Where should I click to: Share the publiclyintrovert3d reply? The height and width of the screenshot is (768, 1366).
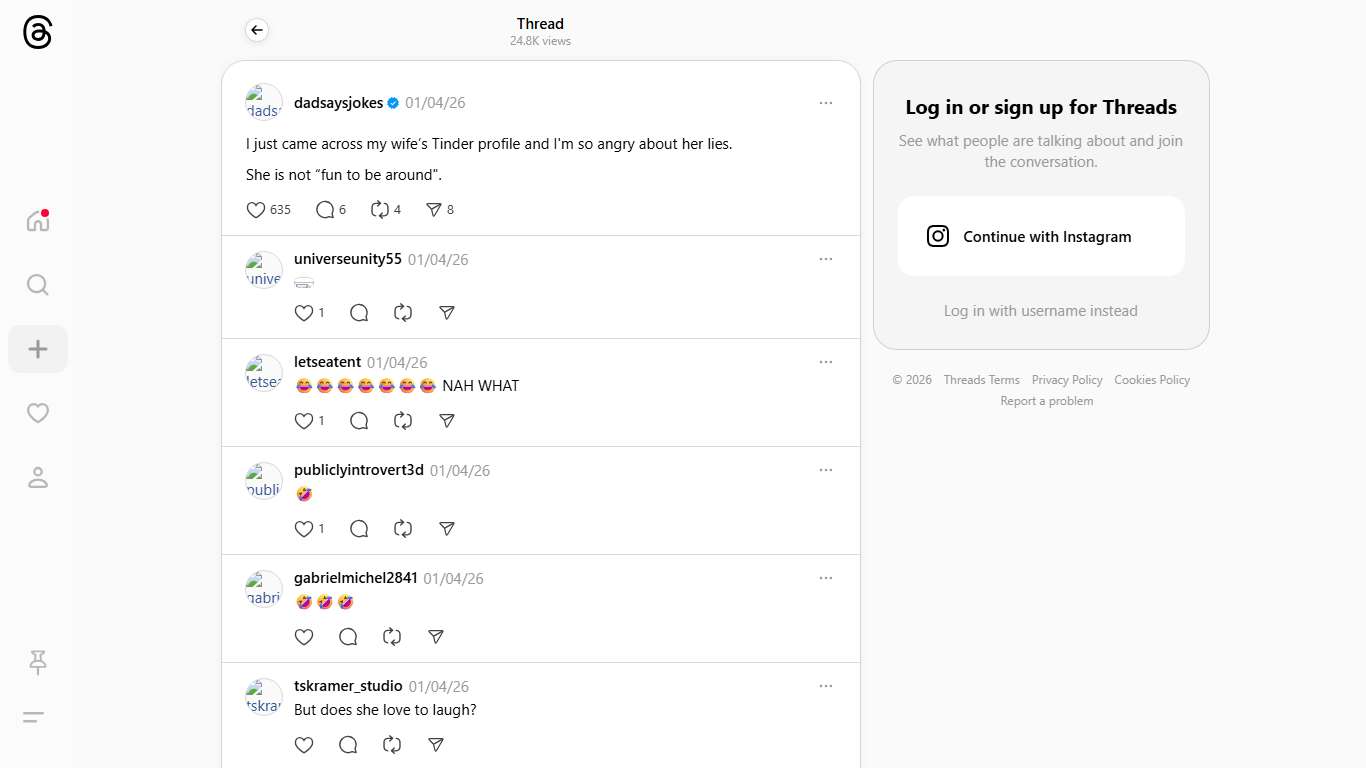(447, 529)
